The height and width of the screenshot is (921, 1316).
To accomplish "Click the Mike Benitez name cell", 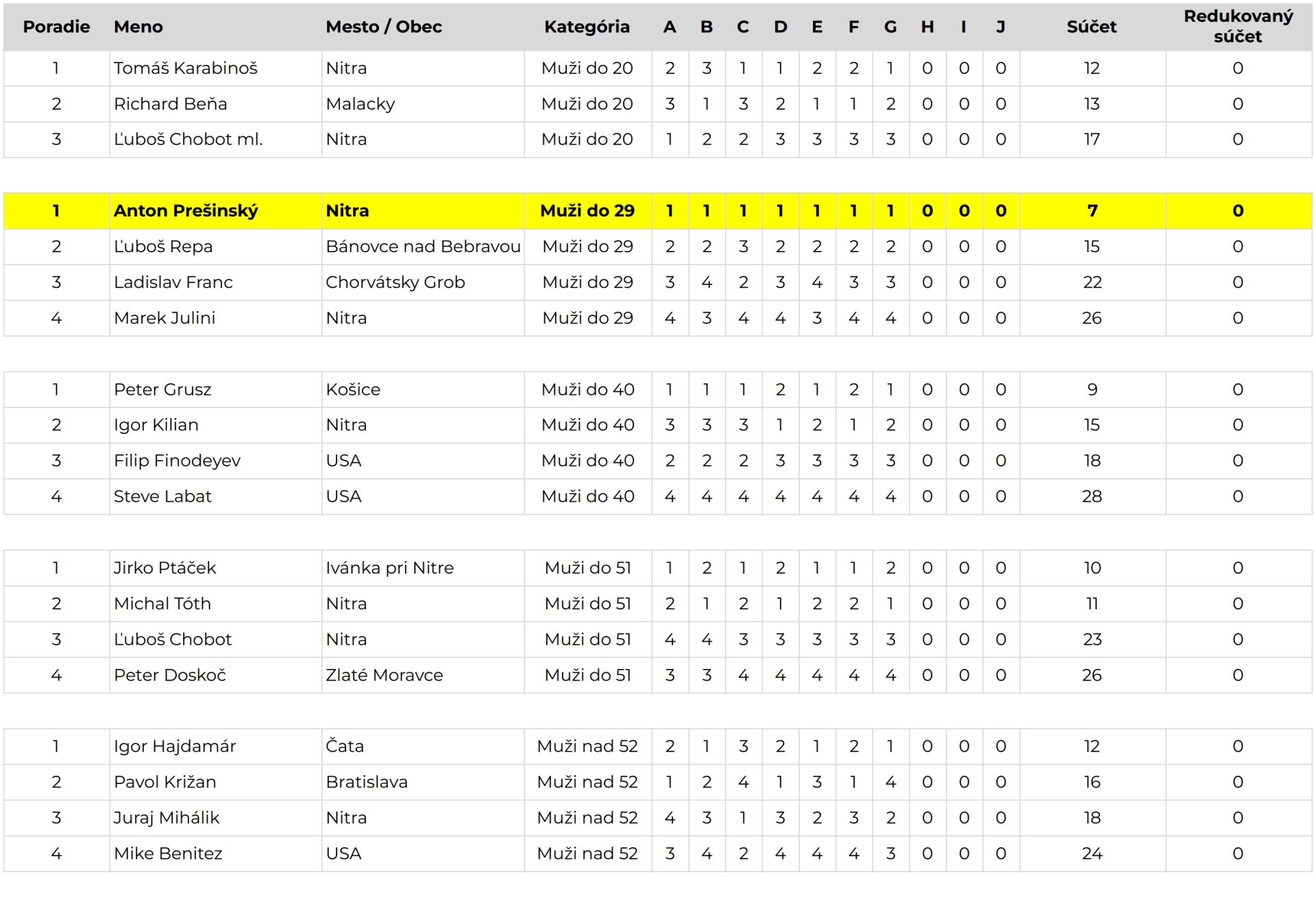I will click(x=215, y=854).
